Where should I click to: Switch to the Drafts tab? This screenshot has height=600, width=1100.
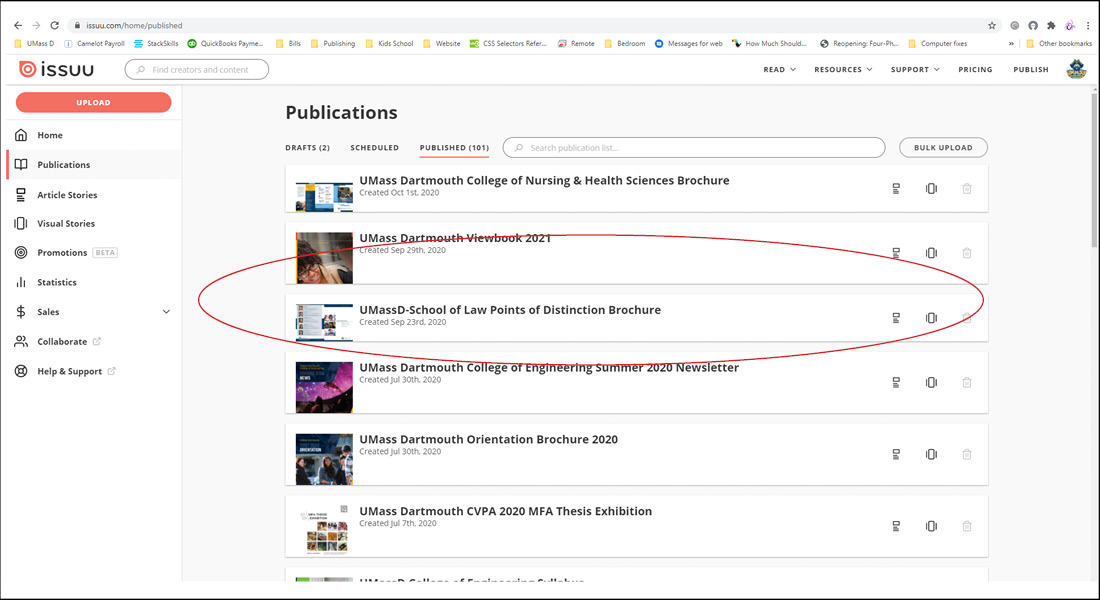(307, 148)
